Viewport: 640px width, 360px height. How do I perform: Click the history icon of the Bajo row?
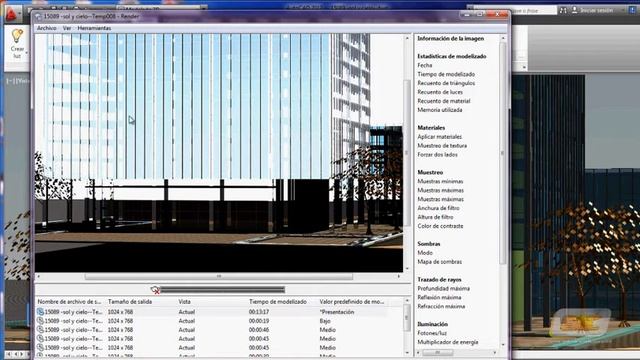point(40,321)
